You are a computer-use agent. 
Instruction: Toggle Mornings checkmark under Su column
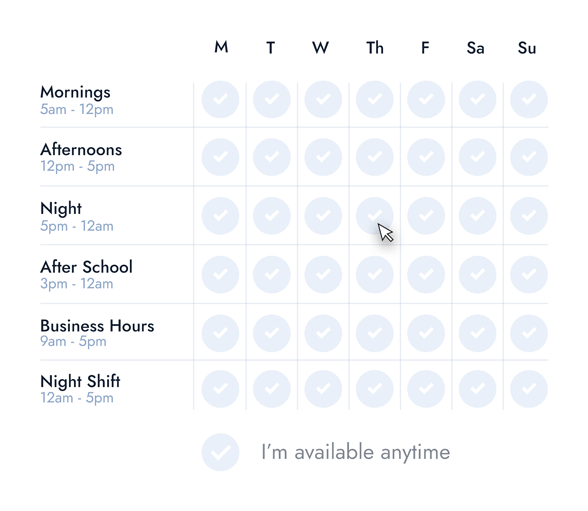(529, 99)
